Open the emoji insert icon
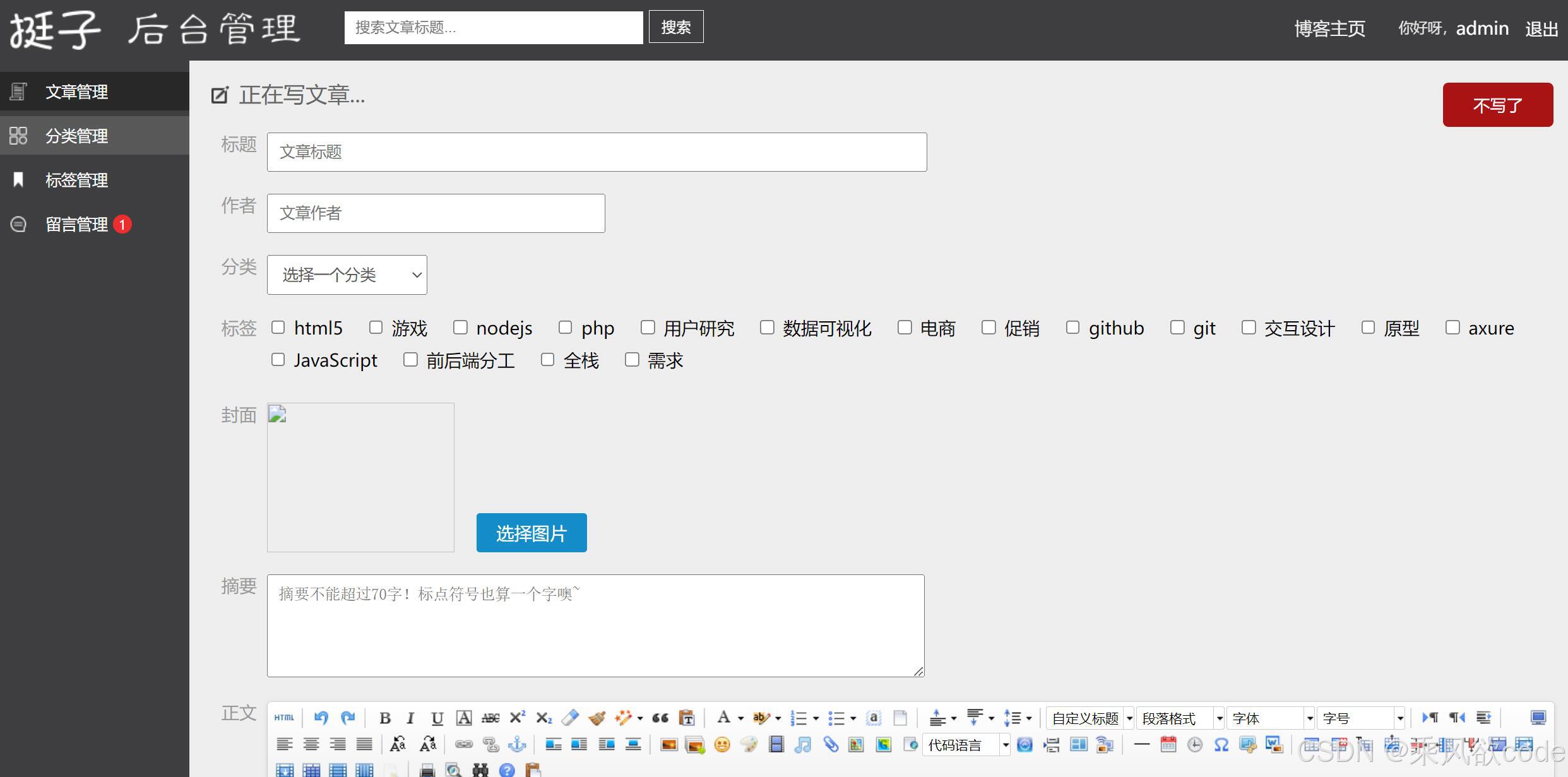The width and height of the screenshot is (1568, 777). click(721, 745)
